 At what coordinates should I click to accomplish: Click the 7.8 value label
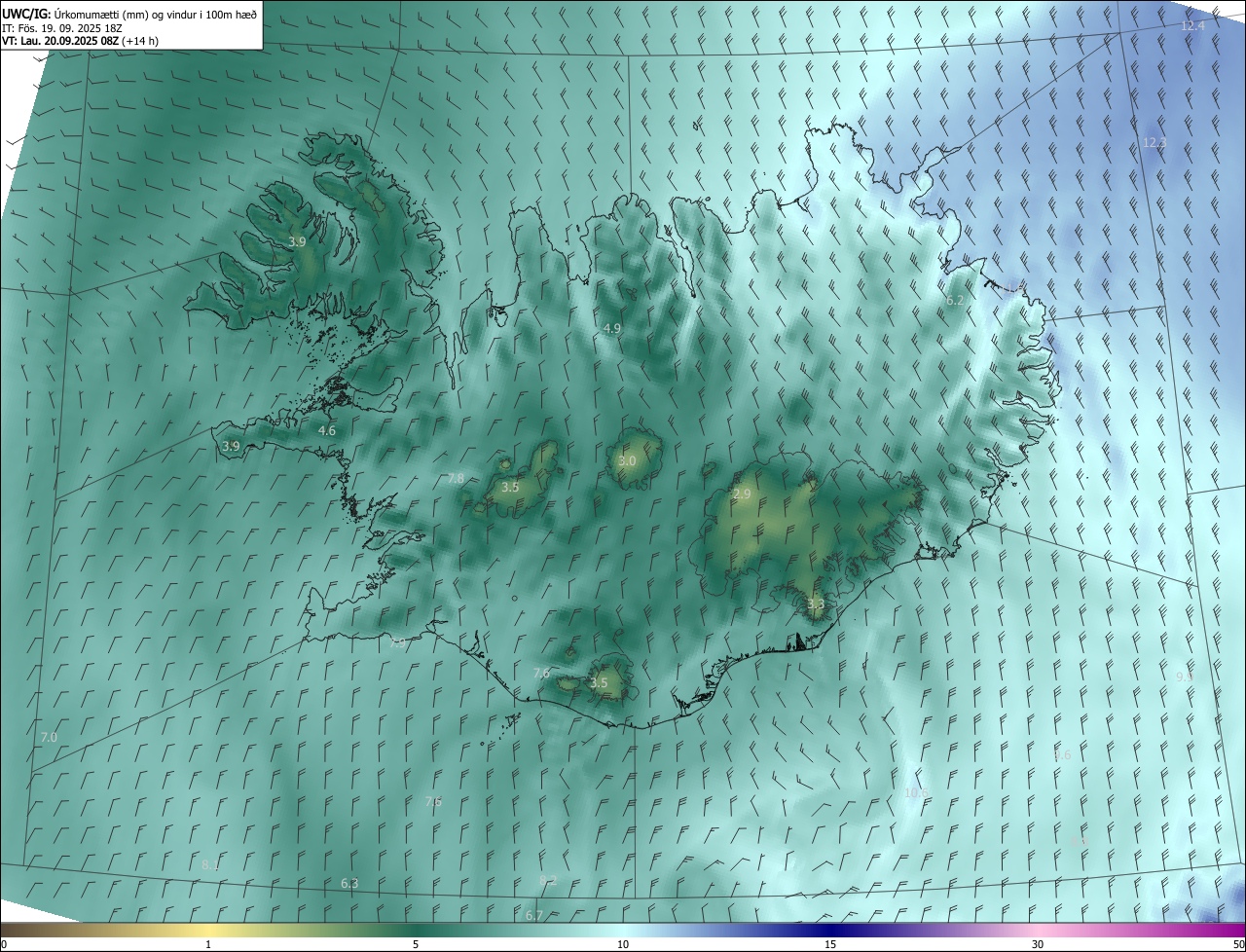point(456,478)
